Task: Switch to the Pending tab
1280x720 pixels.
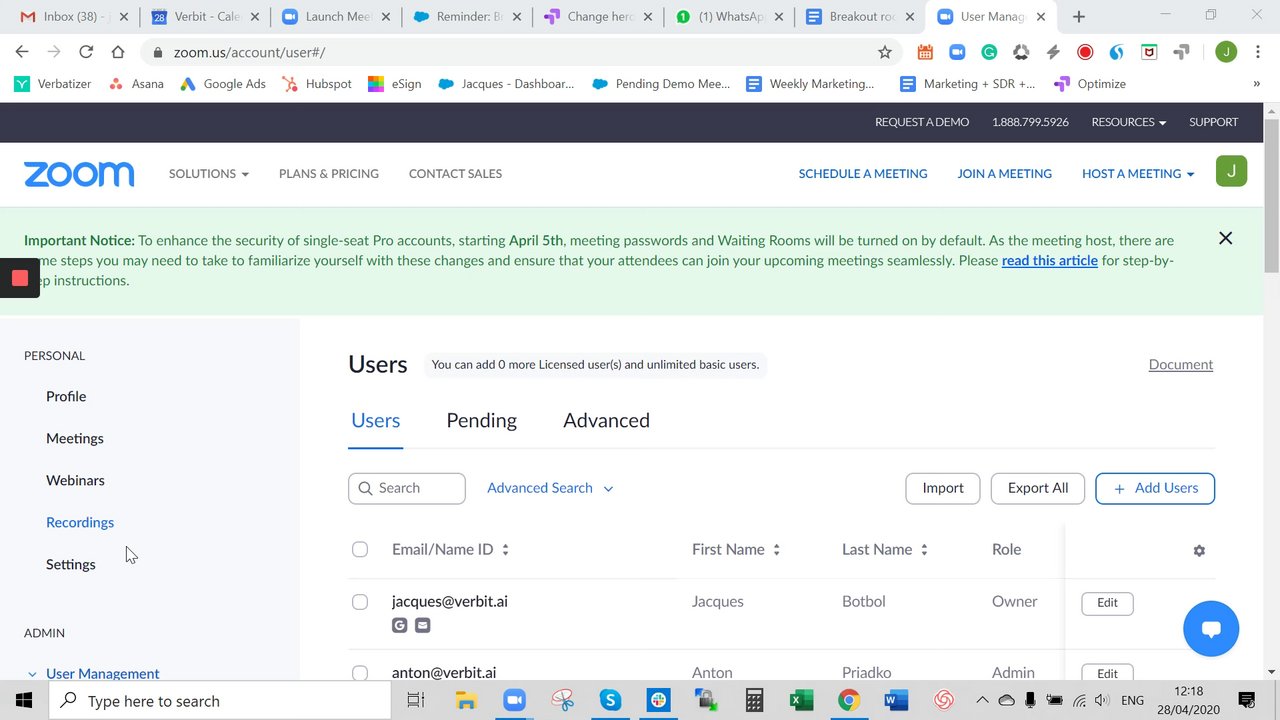Action: [x=481, y=421]
